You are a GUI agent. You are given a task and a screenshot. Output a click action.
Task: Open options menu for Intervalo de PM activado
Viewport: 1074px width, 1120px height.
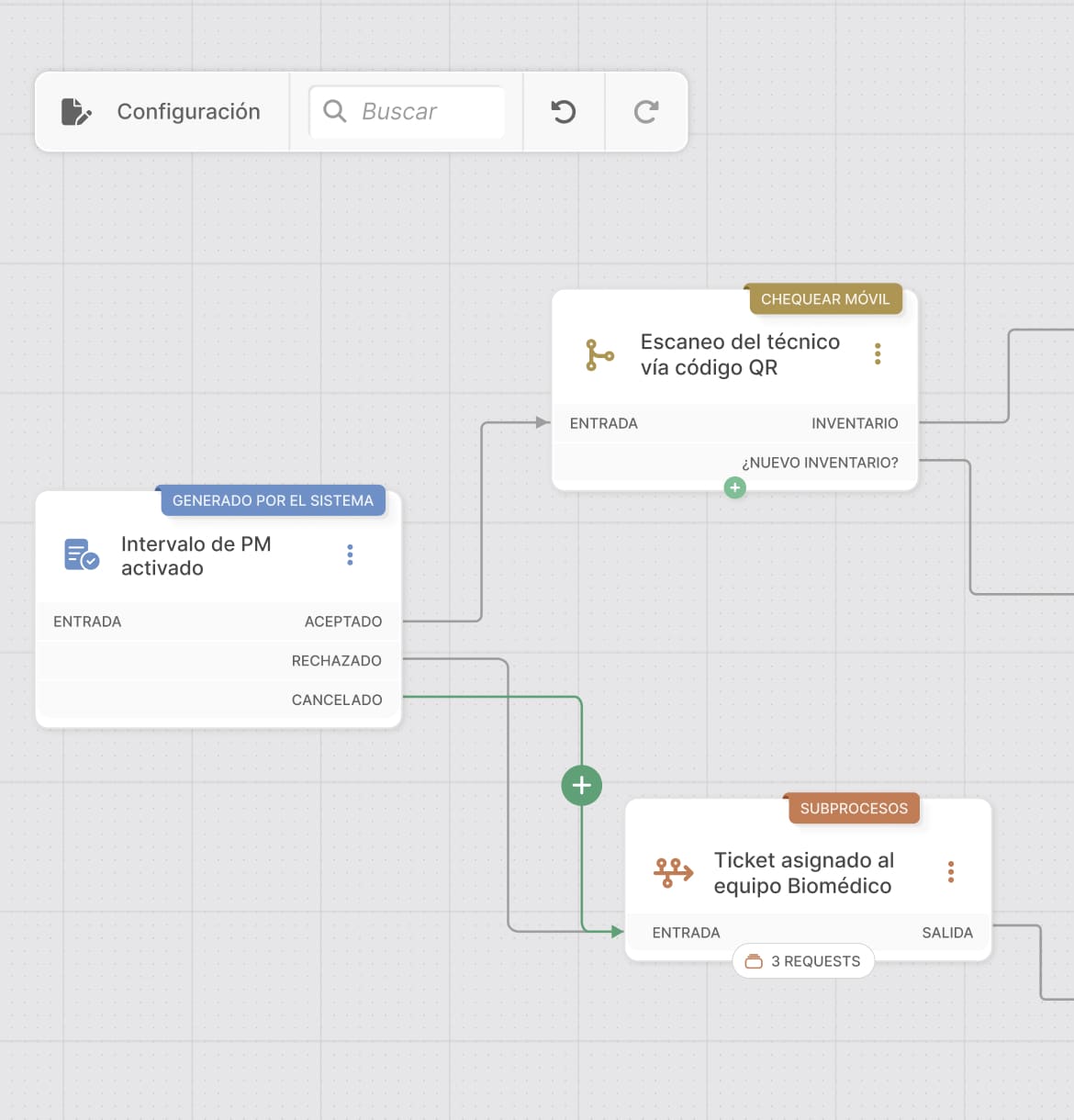(350, 554)
